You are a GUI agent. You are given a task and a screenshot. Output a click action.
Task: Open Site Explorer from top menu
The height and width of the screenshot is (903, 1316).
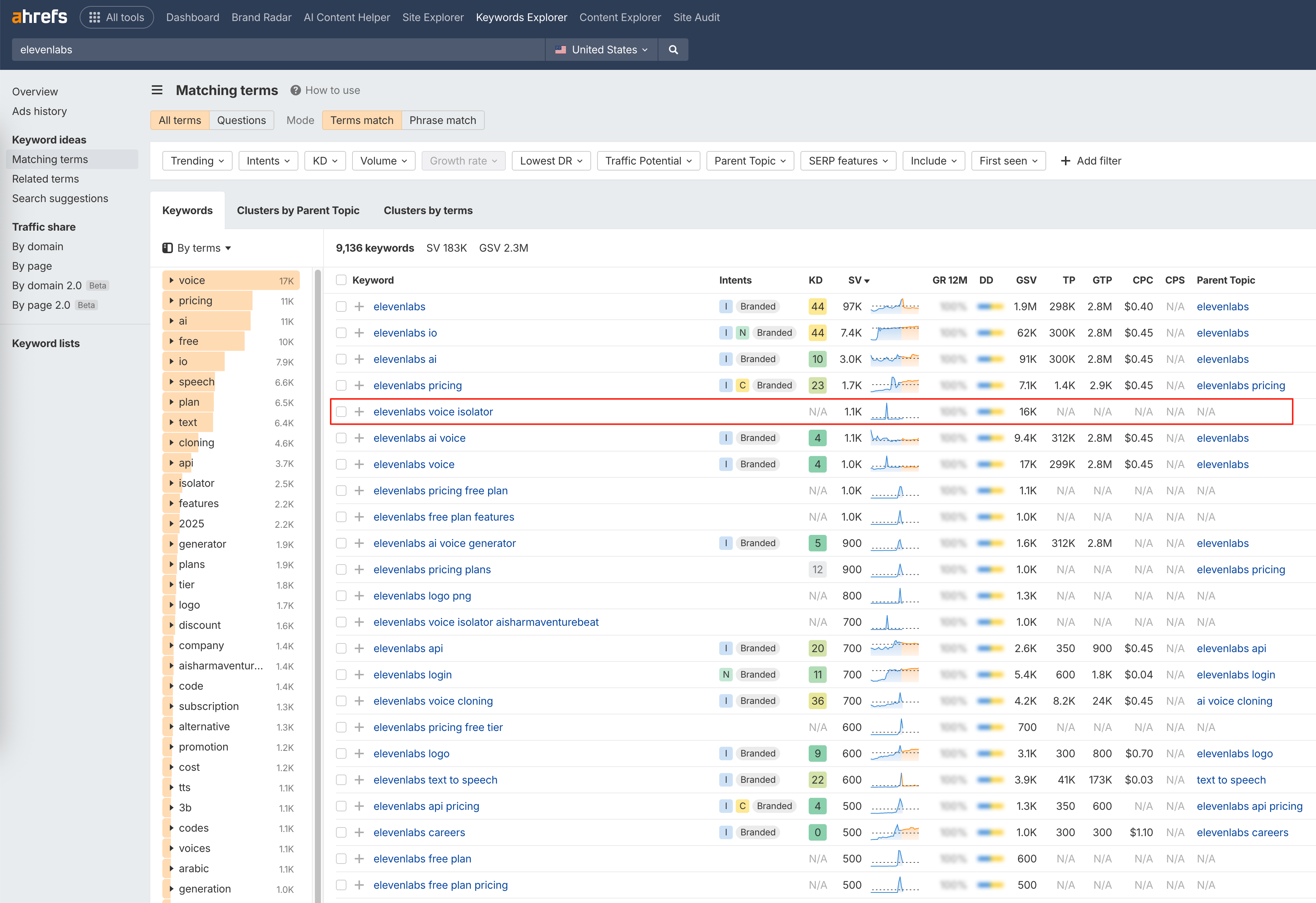point(433,18)
